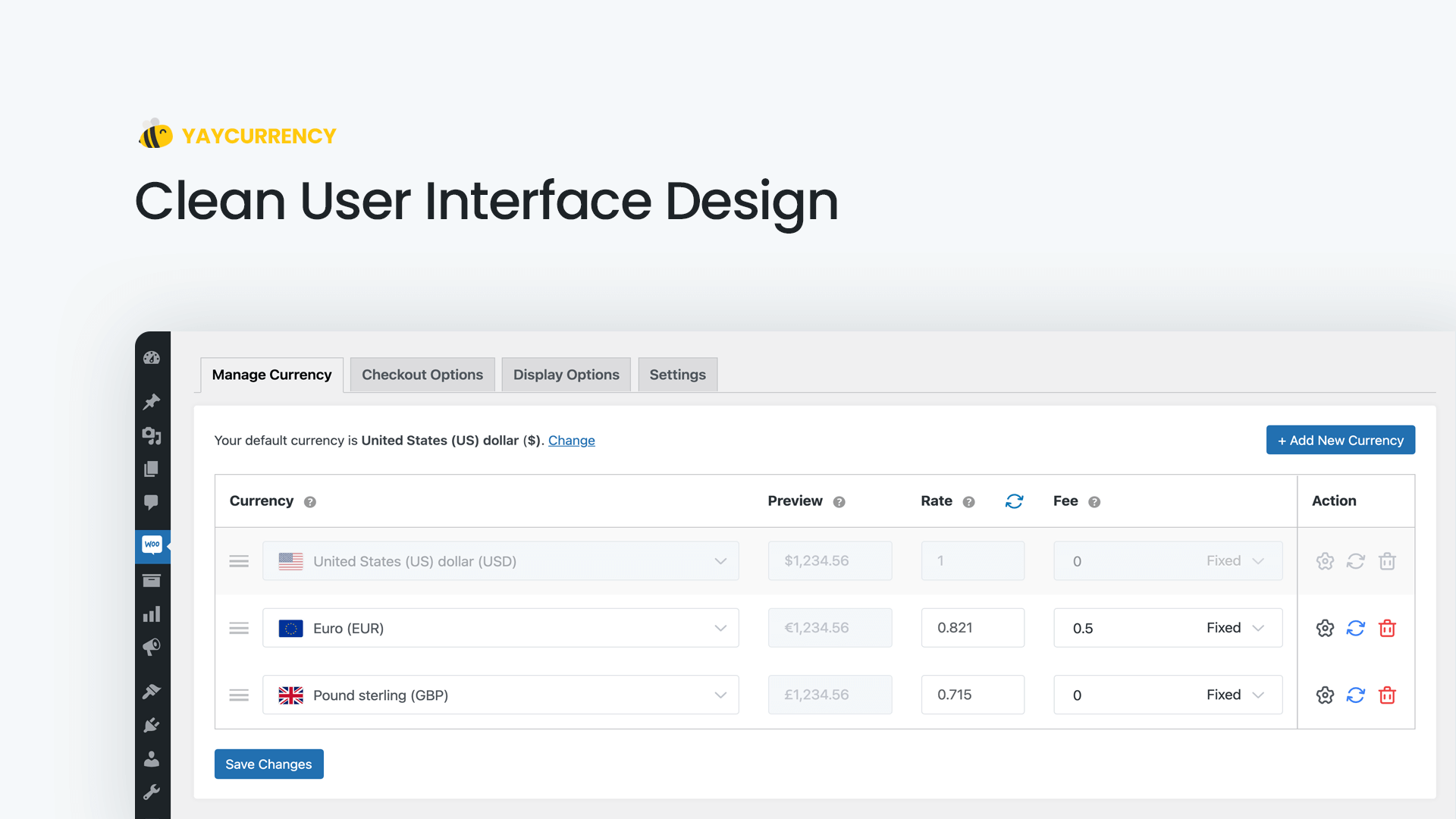
Task: Click the delete icon for Pound sterling
Action: point(1387,694)
